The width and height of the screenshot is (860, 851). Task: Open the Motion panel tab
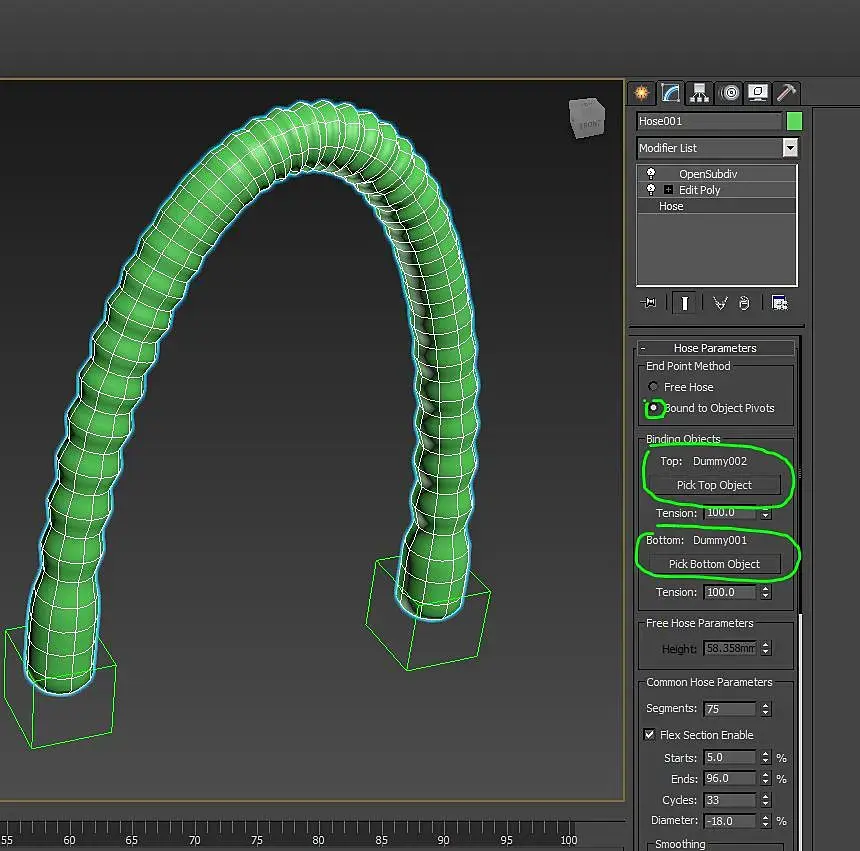[x=729, y=93]
